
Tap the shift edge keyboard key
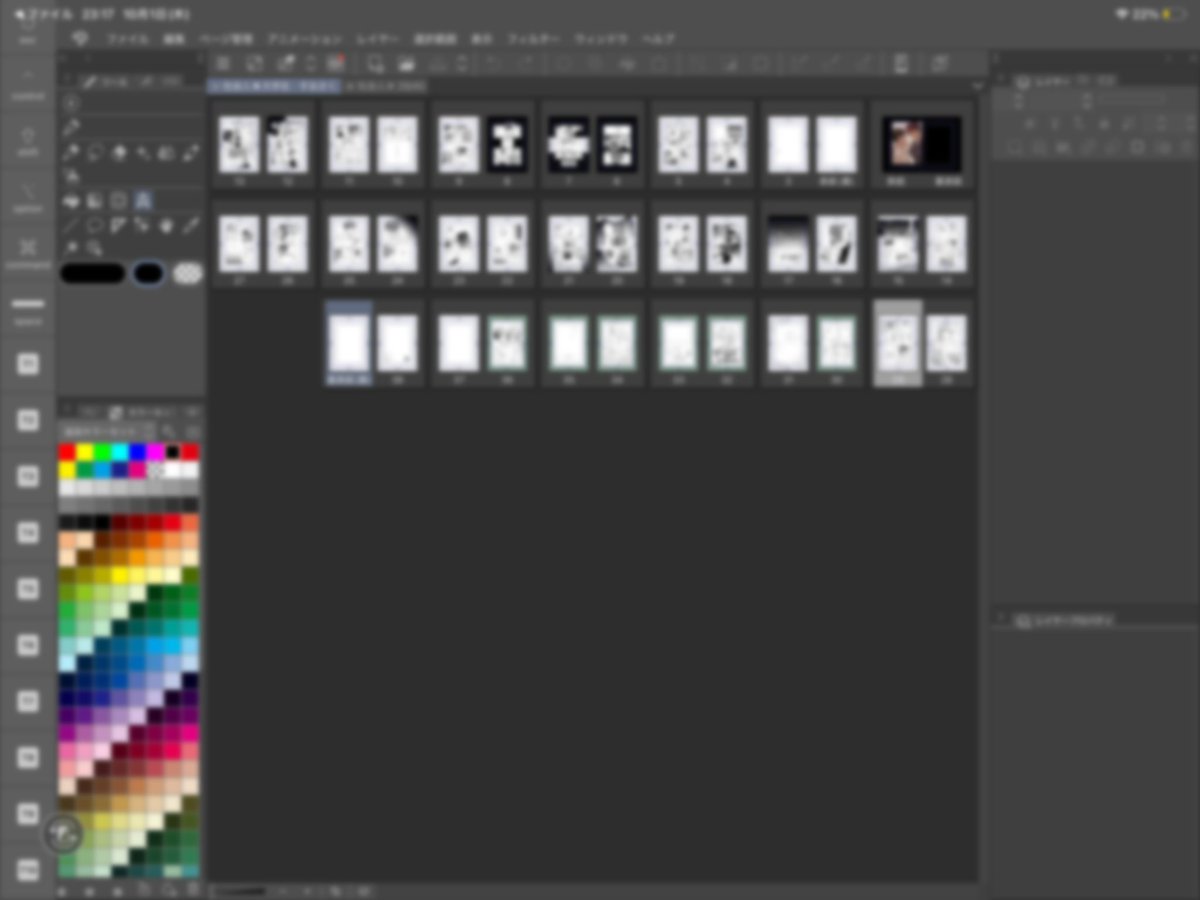point(27,142)
